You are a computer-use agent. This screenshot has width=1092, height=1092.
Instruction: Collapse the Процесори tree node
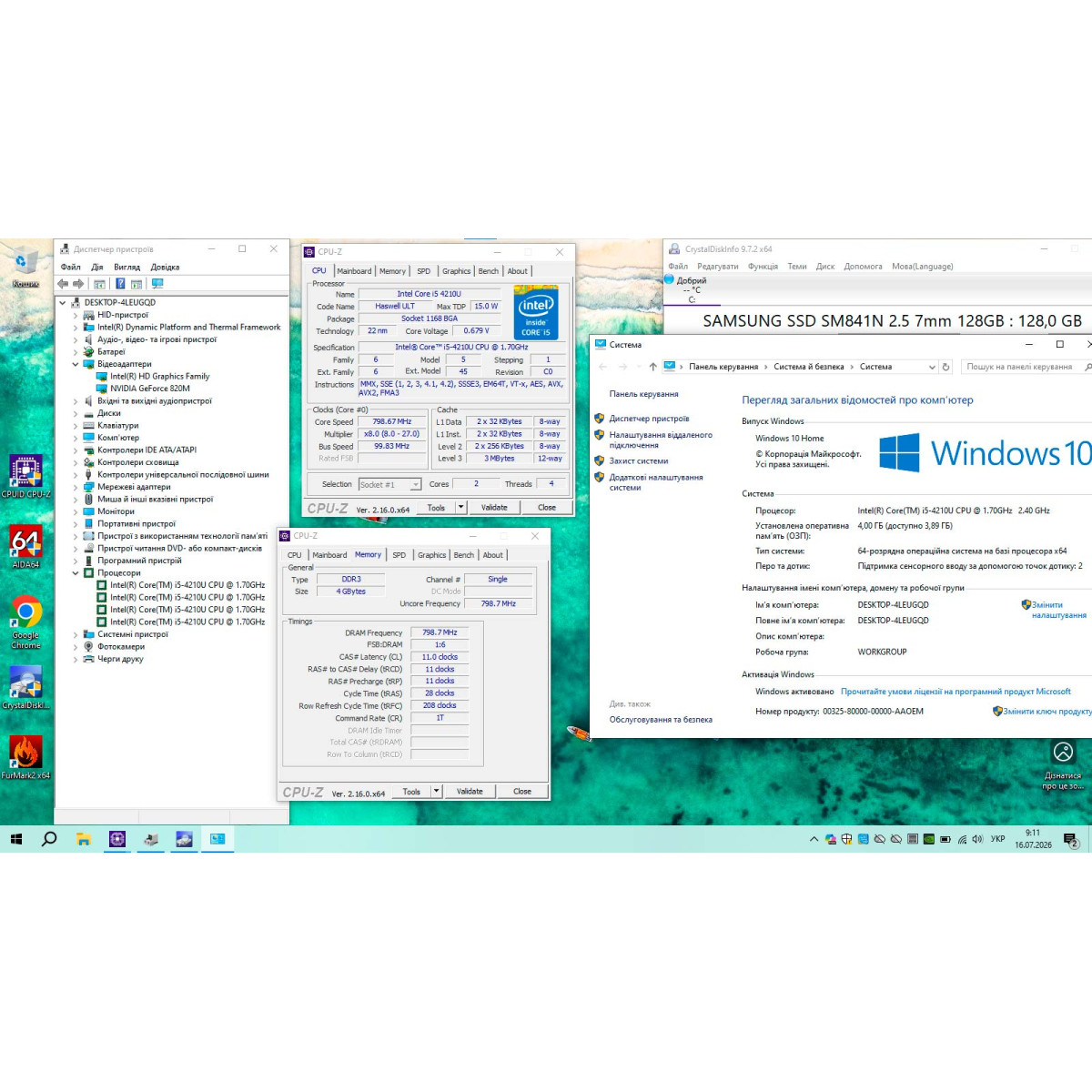coord(76,573)
